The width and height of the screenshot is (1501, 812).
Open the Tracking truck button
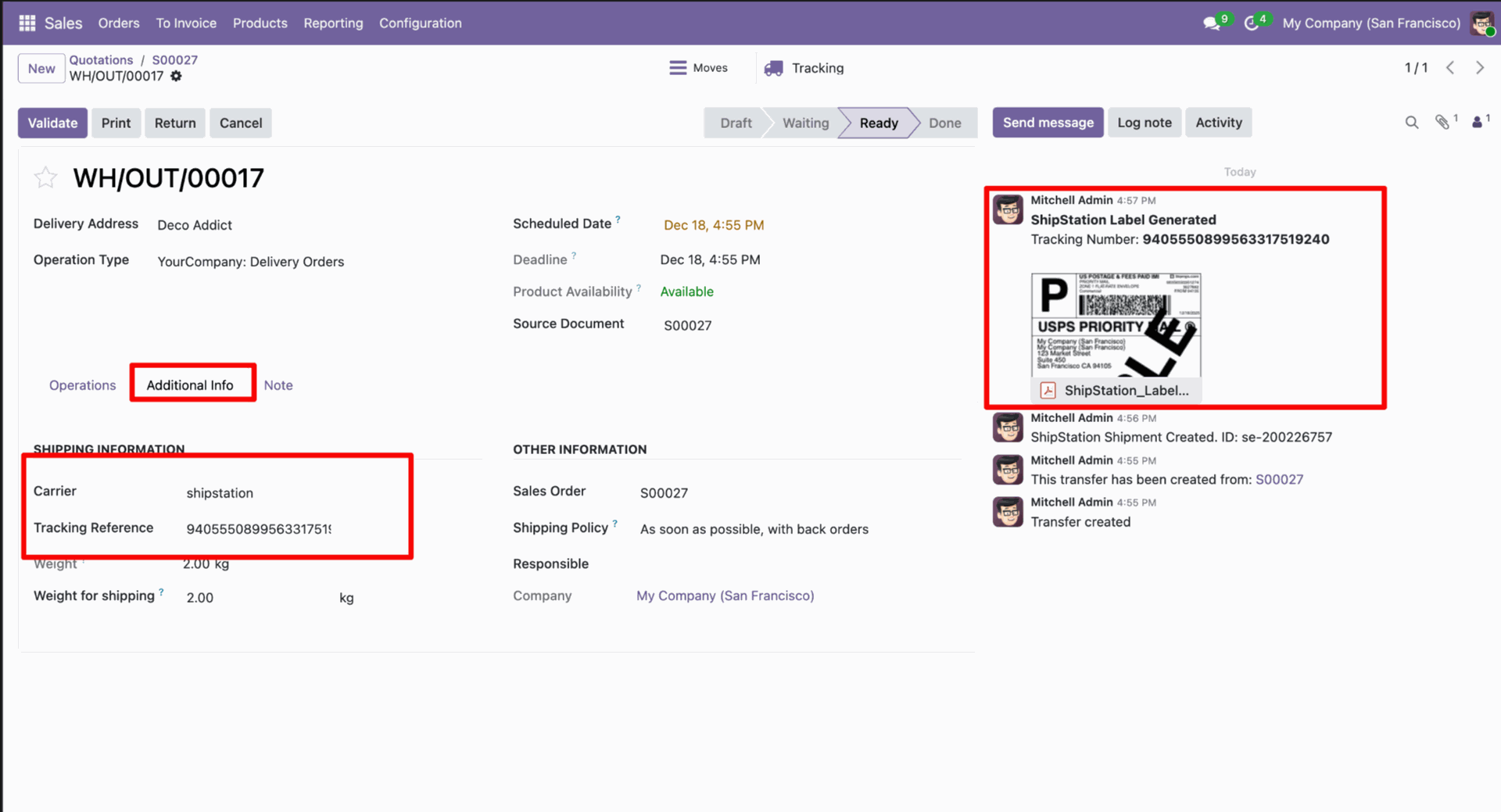[804, 68]
